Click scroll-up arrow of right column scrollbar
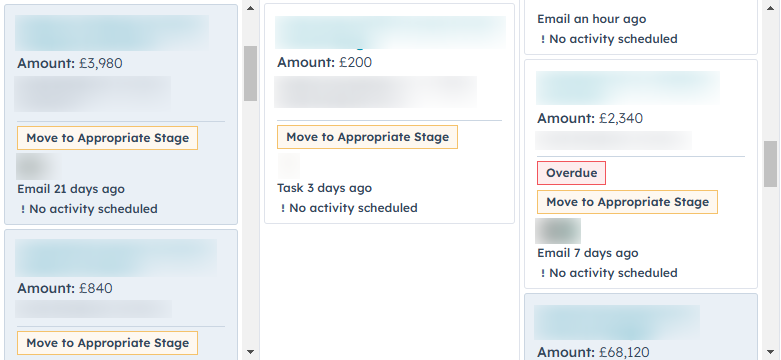The height and width of the screenshot is (360, 781). point(771,8)
